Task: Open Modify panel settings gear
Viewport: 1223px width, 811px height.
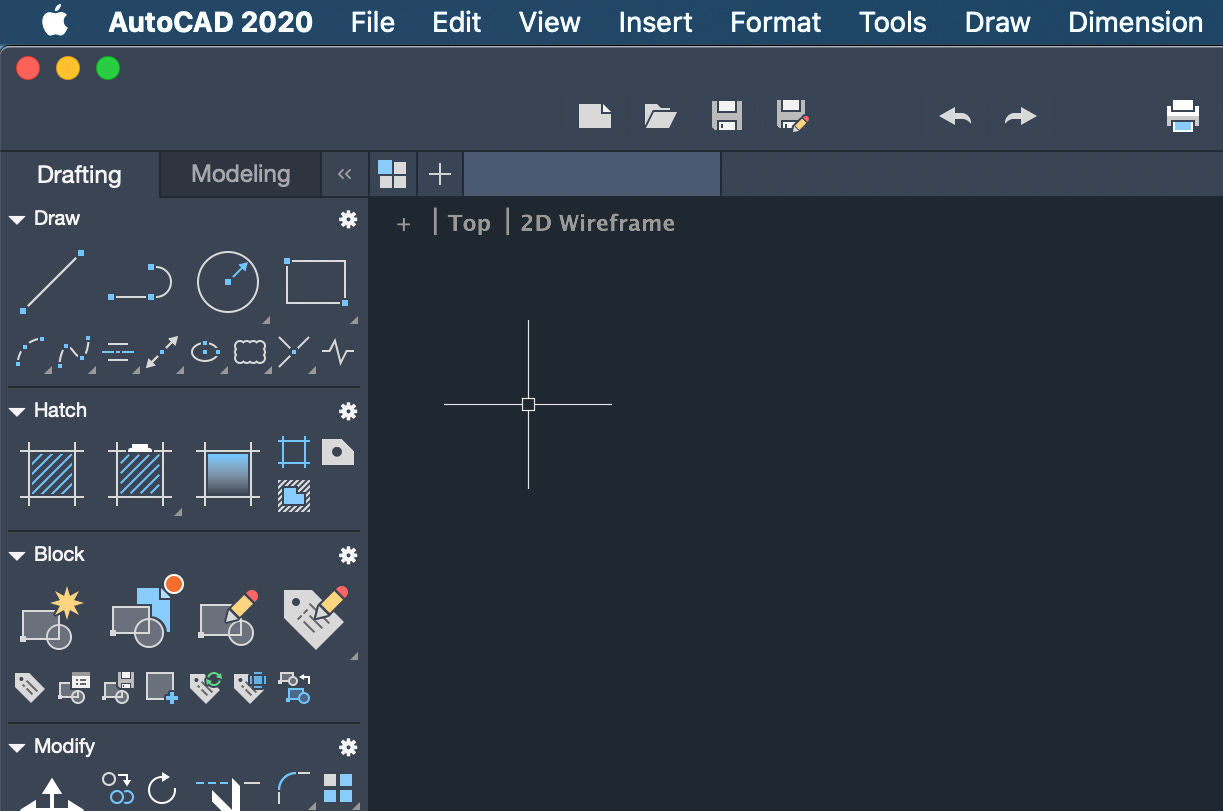Action: (348, 747)
